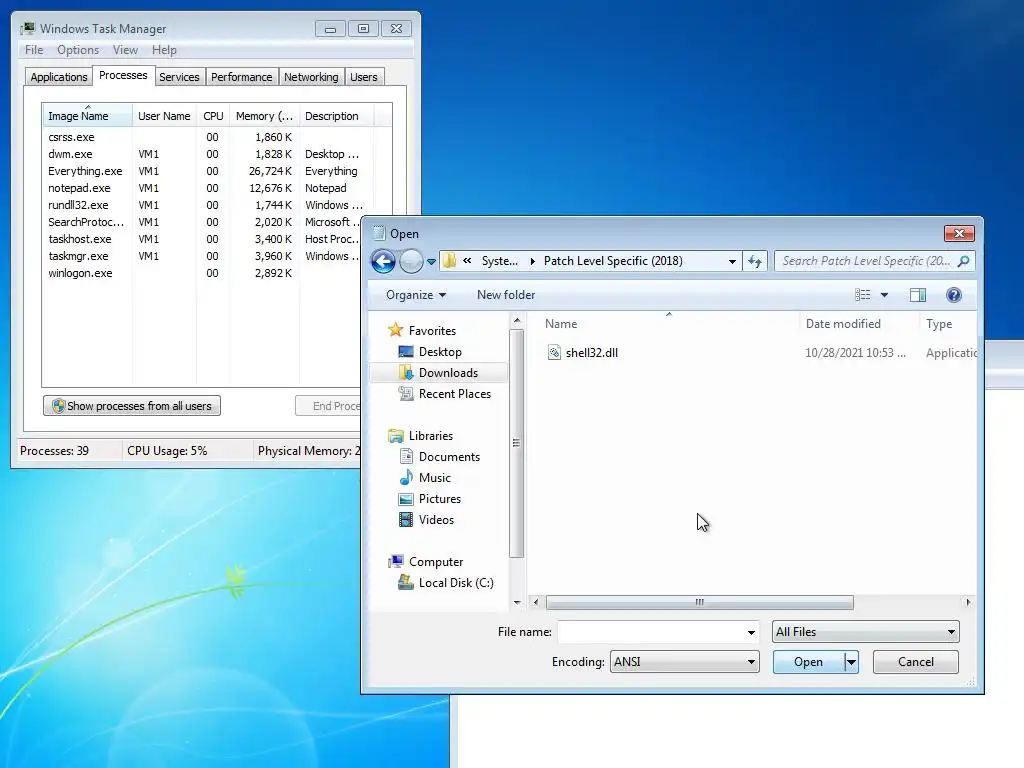Image resolution: width=1024 pixels, height=768 pixels.
Task: Click the navigation pane vertical scrollbar
Action: point(517,443)
